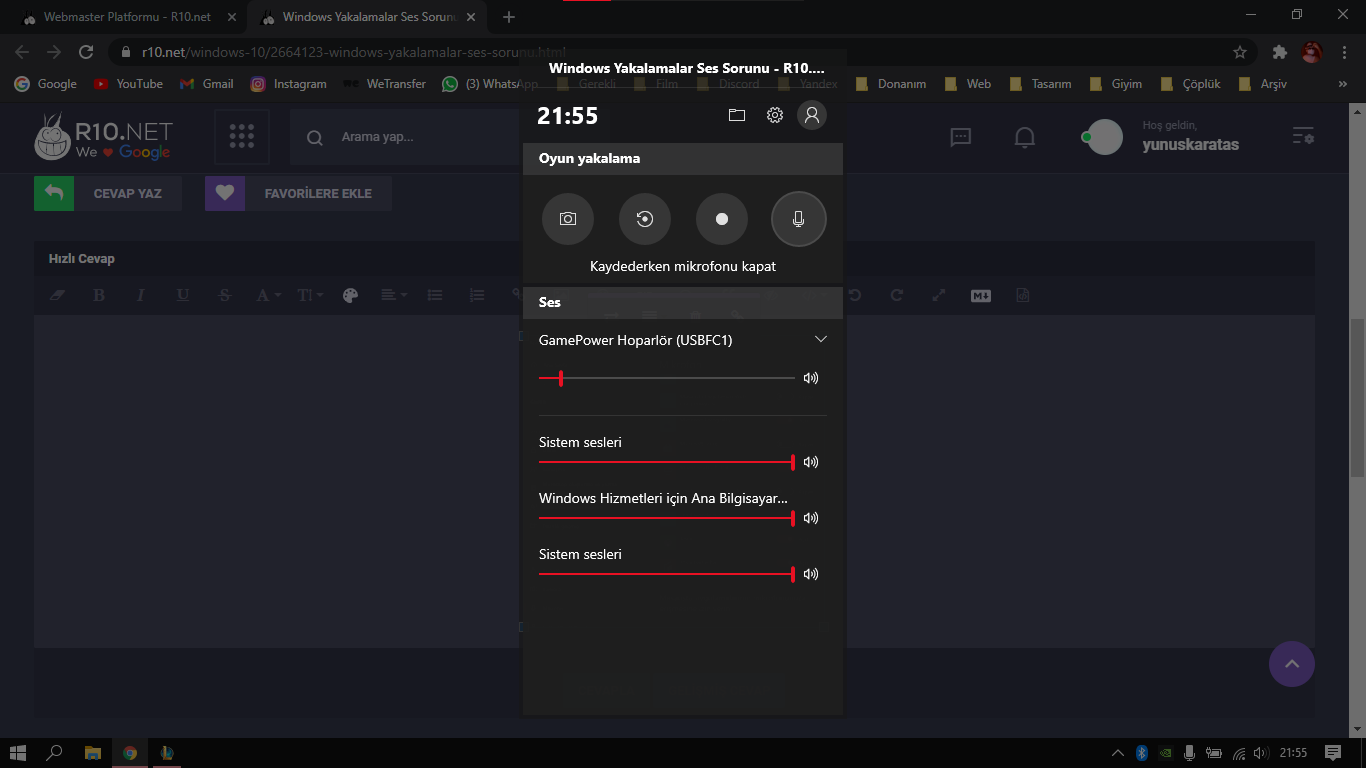
Task: Bookmark this page with the star icon
Action: coord(1240,52)
